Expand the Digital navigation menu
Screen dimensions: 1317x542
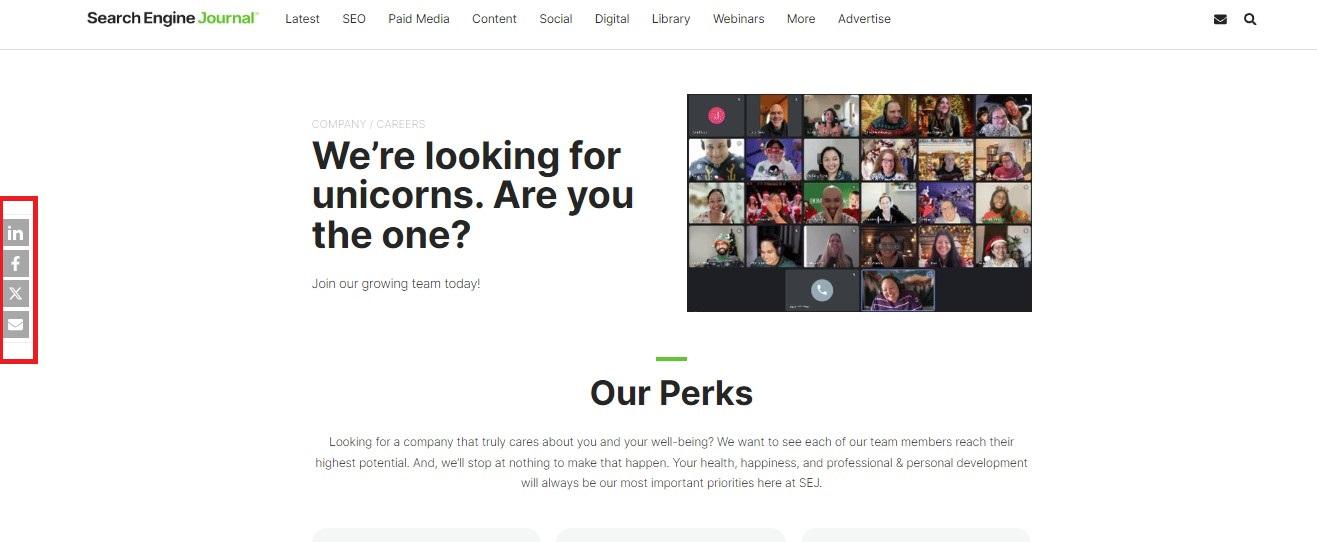click(x=612, y=19)
